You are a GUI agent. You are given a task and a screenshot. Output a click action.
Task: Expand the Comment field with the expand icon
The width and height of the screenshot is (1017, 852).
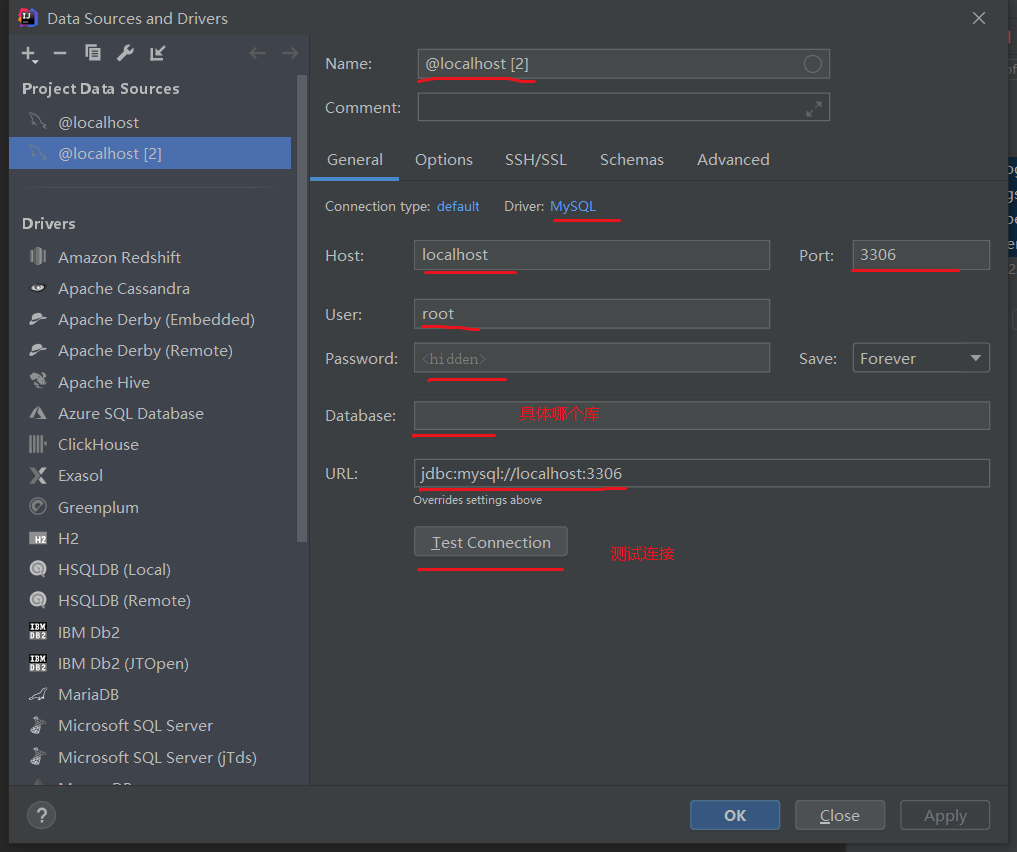813,108
